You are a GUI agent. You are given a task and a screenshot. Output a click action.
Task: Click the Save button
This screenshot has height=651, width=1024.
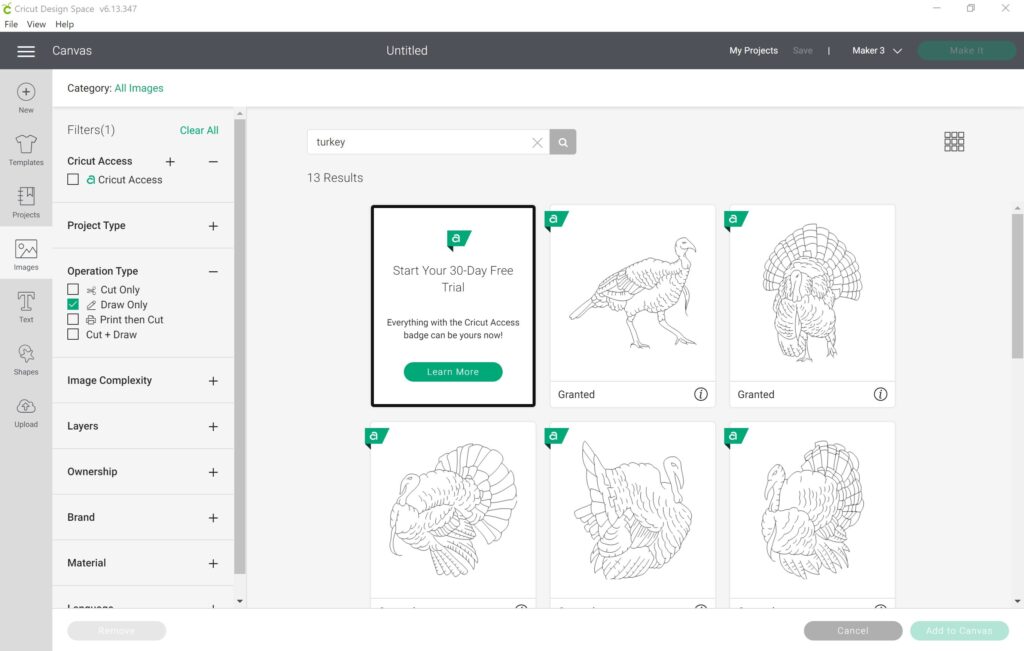tap(803, 50)
